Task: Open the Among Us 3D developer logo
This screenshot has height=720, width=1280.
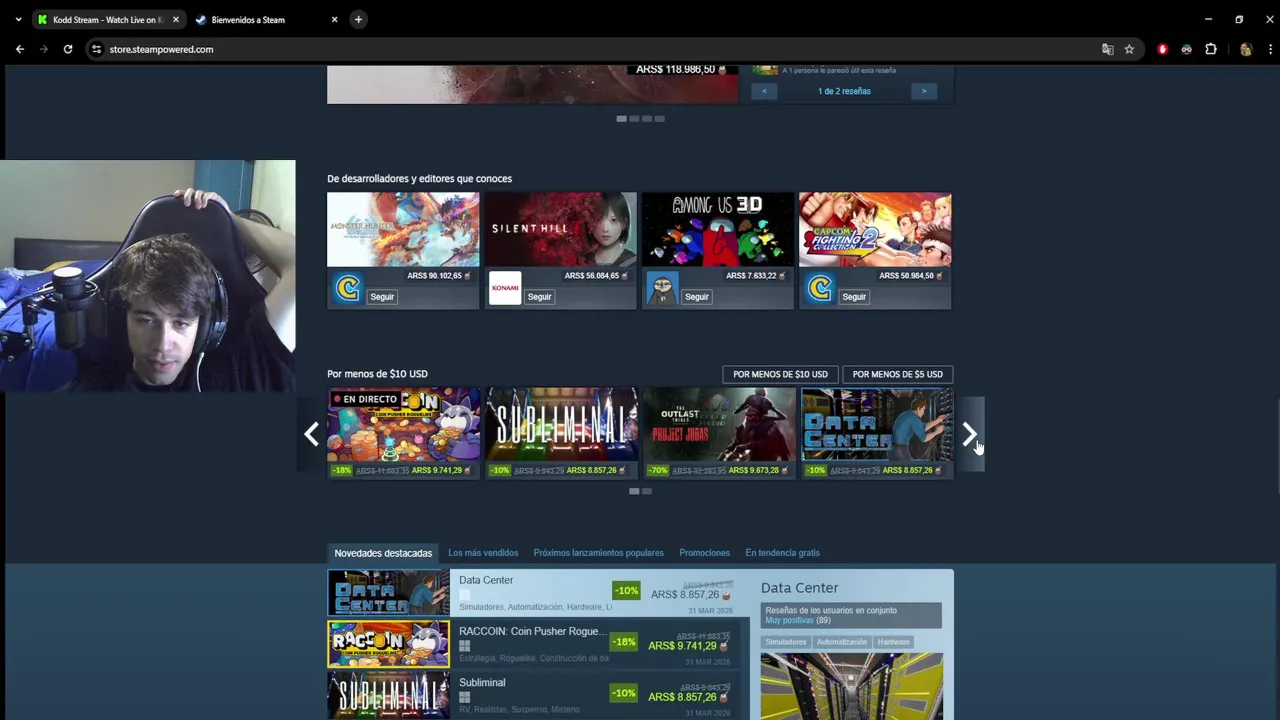Action: [x=662, y=289]
